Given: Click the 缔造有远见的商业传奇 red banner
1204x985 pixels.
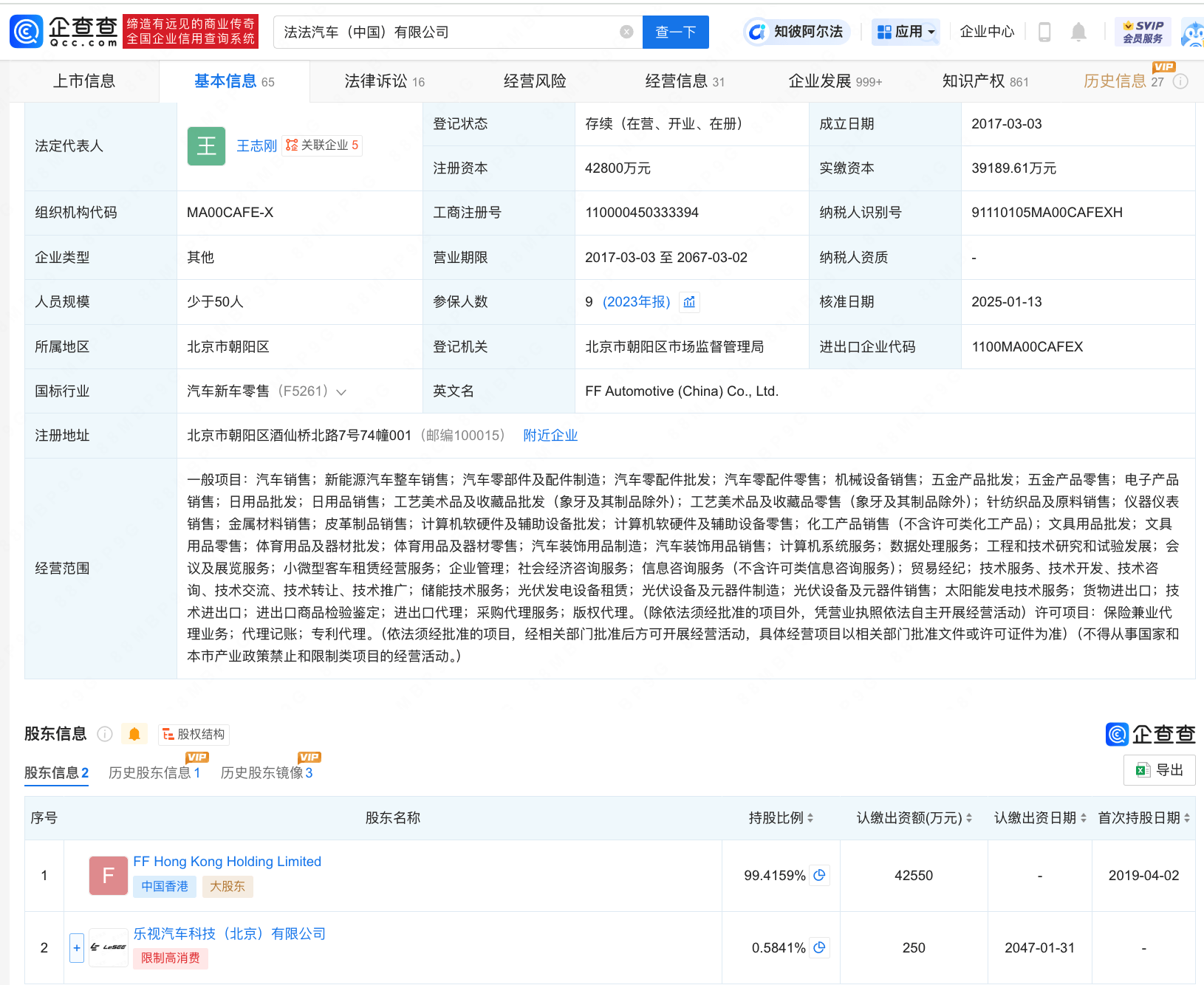Looking at the screenshot, I should (191, 32).
